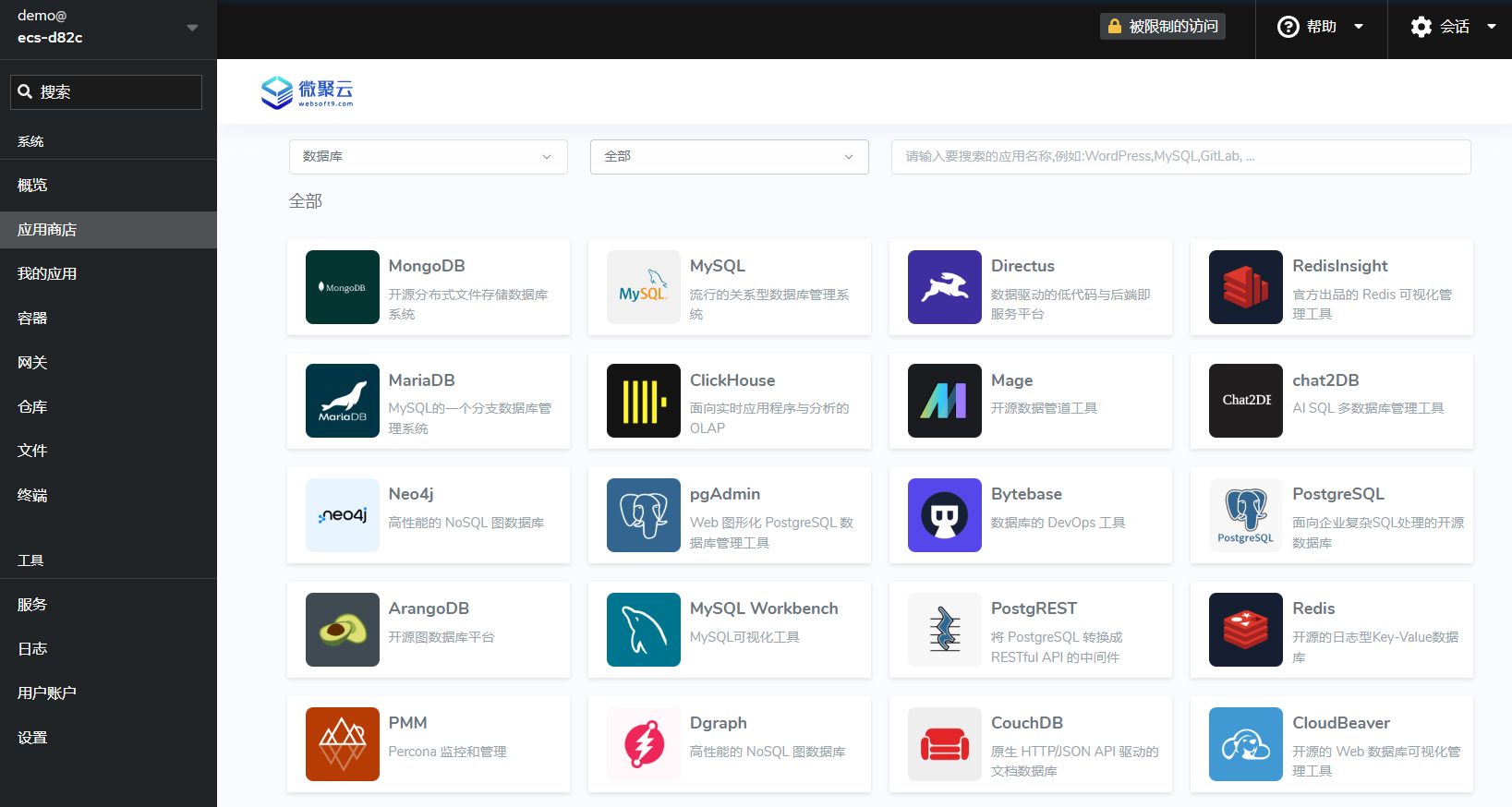The width and height of the screenshot is (1512, 807).
Task: Open the MongoDB app icon
Action: (x=342, y=287)
